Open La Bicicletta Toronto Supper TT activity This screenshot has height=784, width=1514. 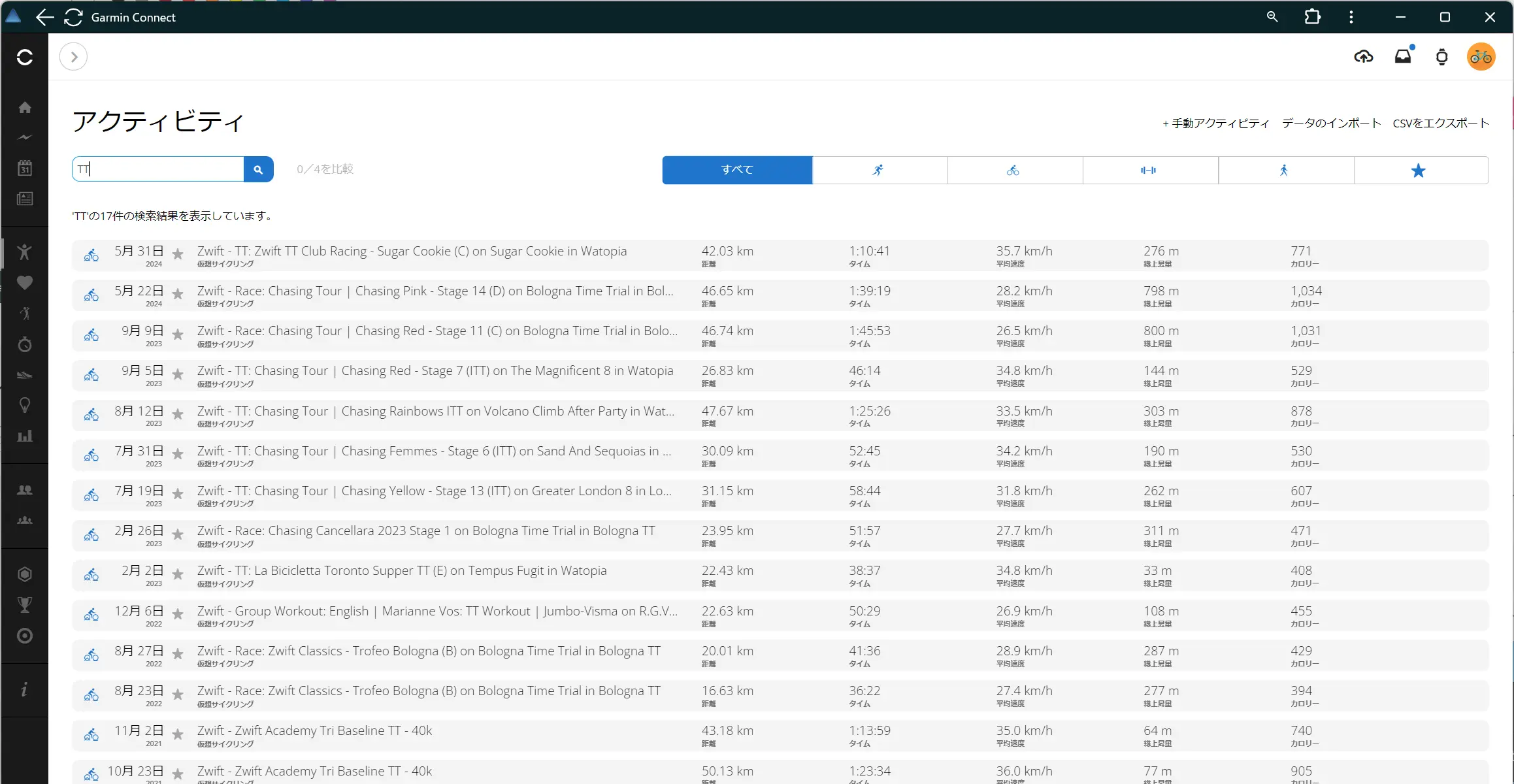click(402, 570)
